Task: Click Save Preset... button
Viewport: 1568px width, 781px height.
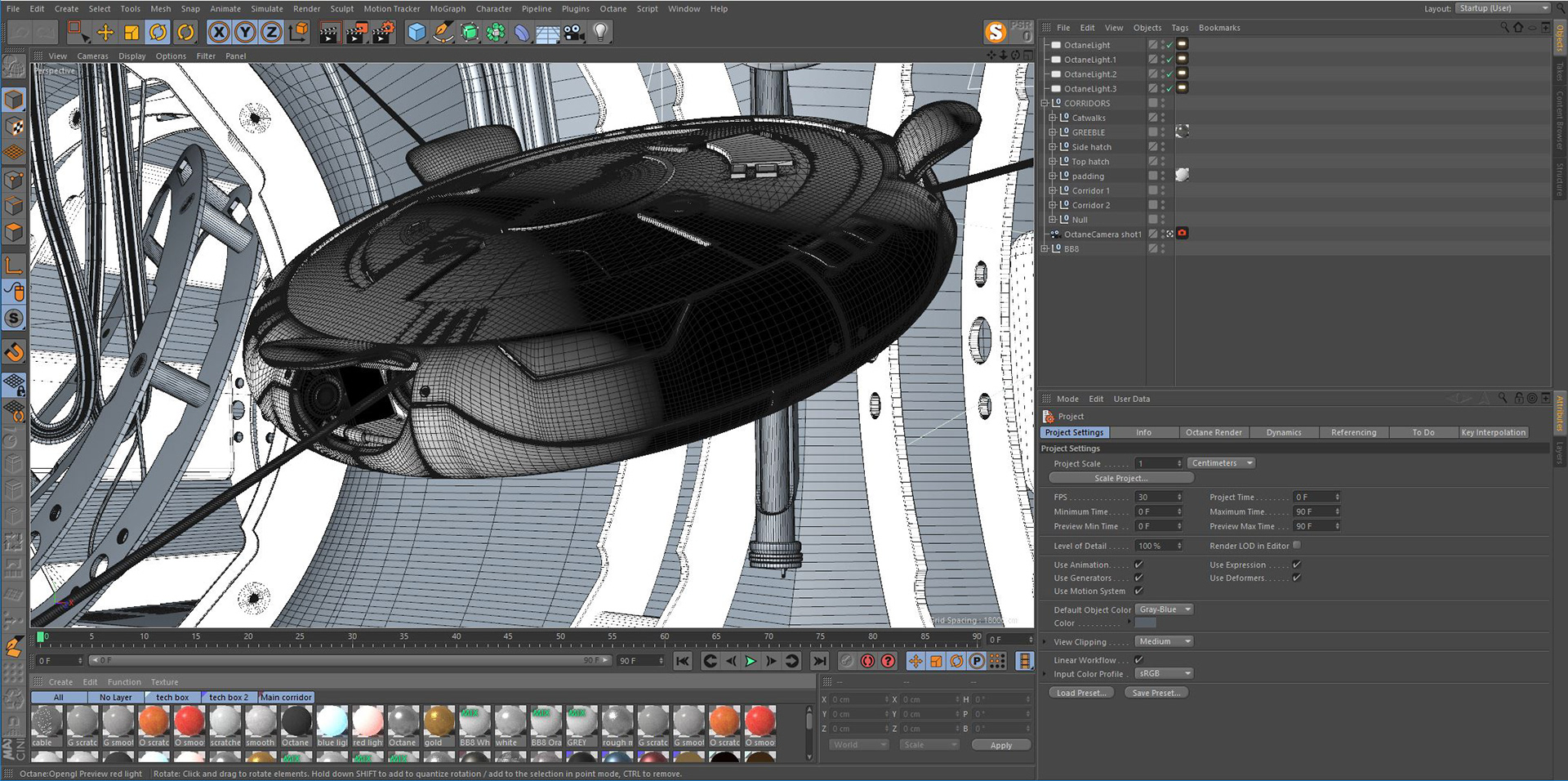Action: point(1156,693)
